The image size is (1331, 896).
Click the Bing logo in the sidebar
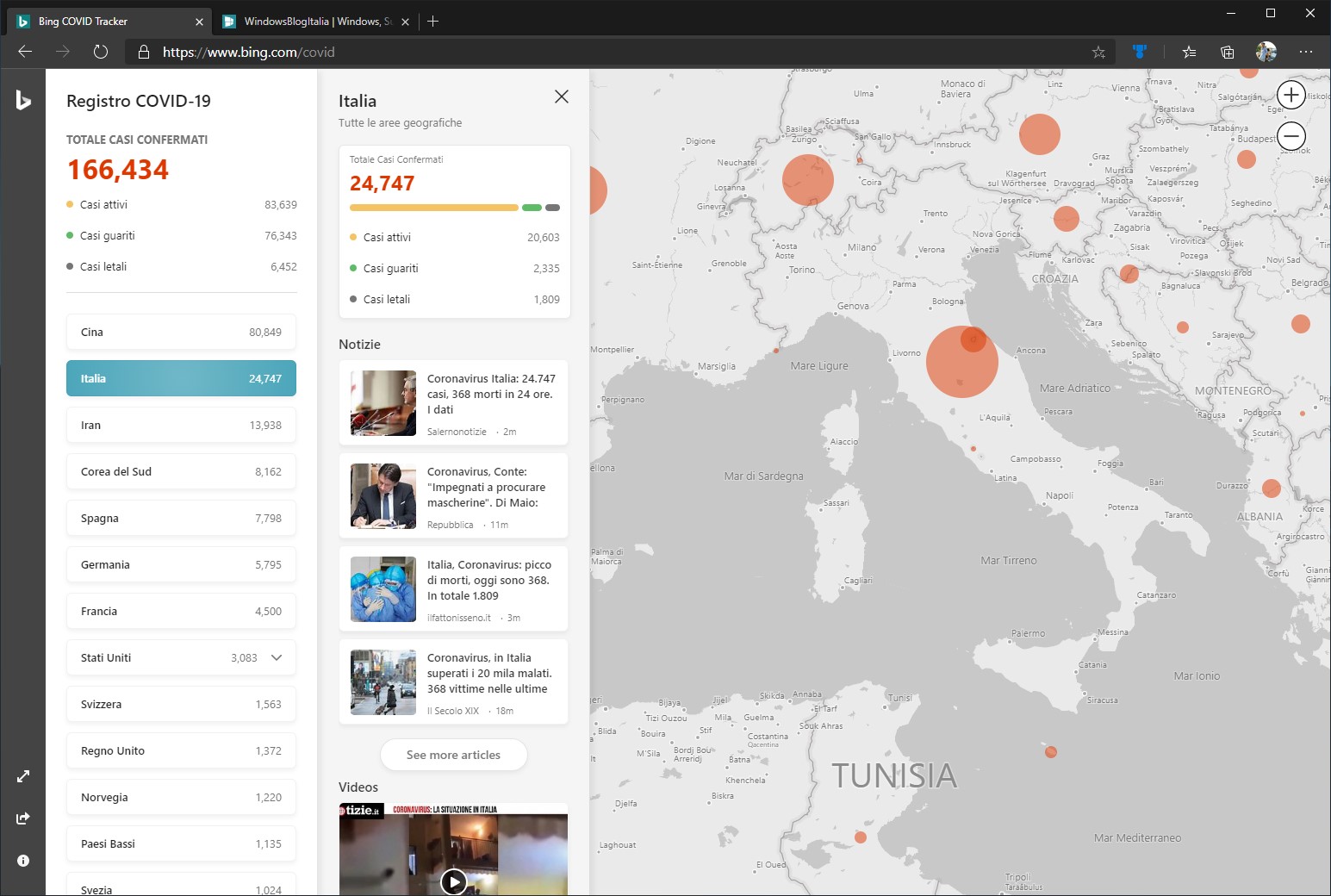click(x=23, y=100)
